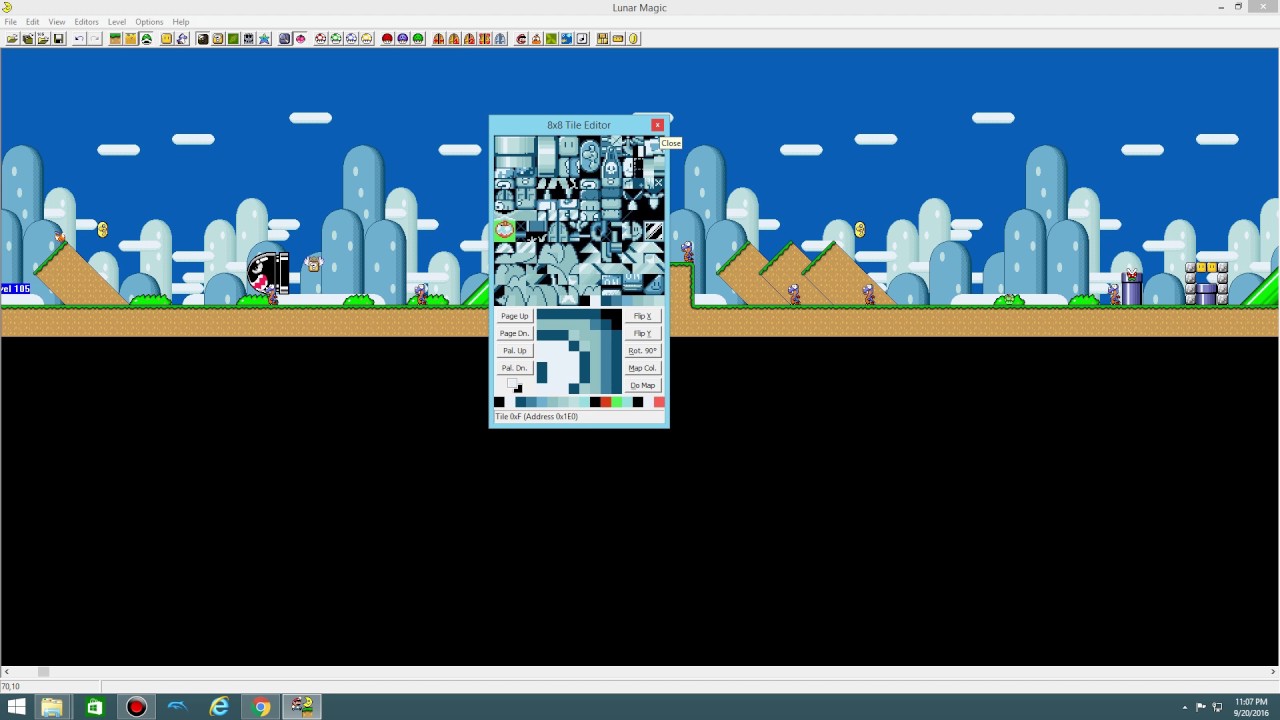Click the yellow block toolbar icon

[167, 39]
